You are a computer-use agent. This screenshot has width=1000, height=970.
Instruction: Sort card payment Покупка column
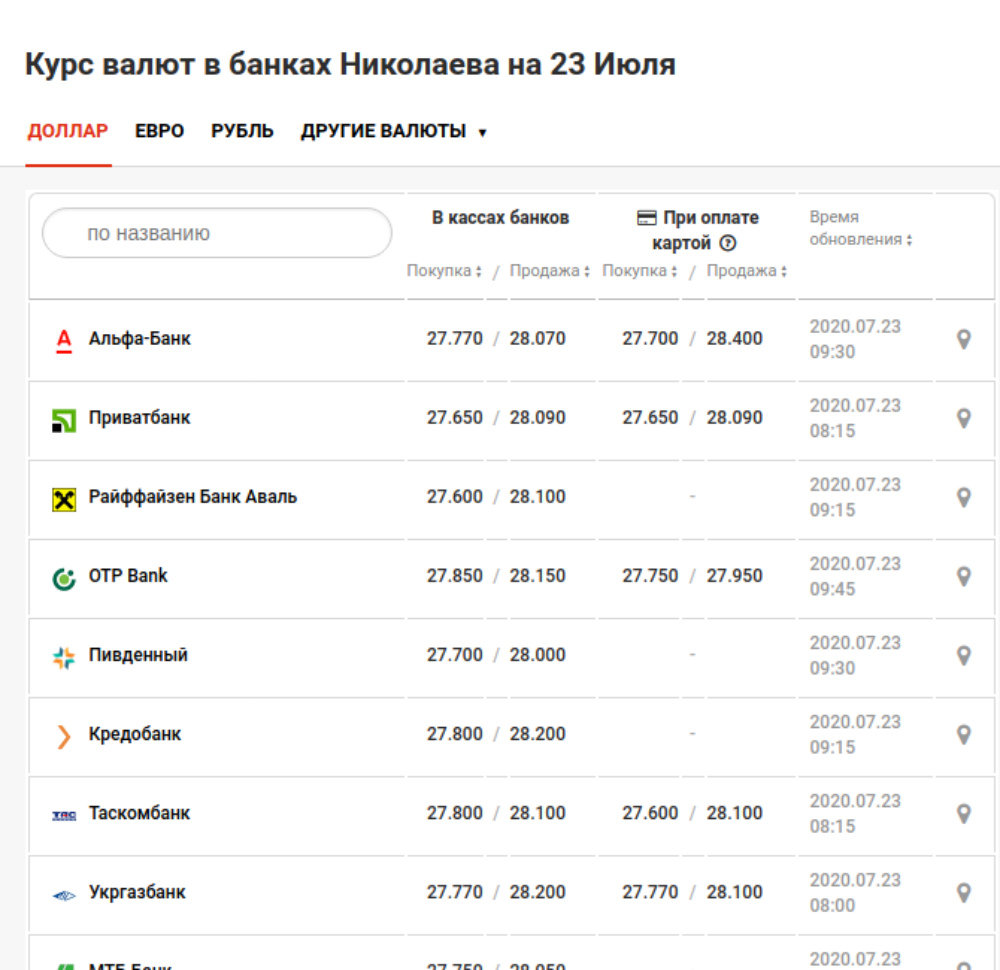point(640,272)
